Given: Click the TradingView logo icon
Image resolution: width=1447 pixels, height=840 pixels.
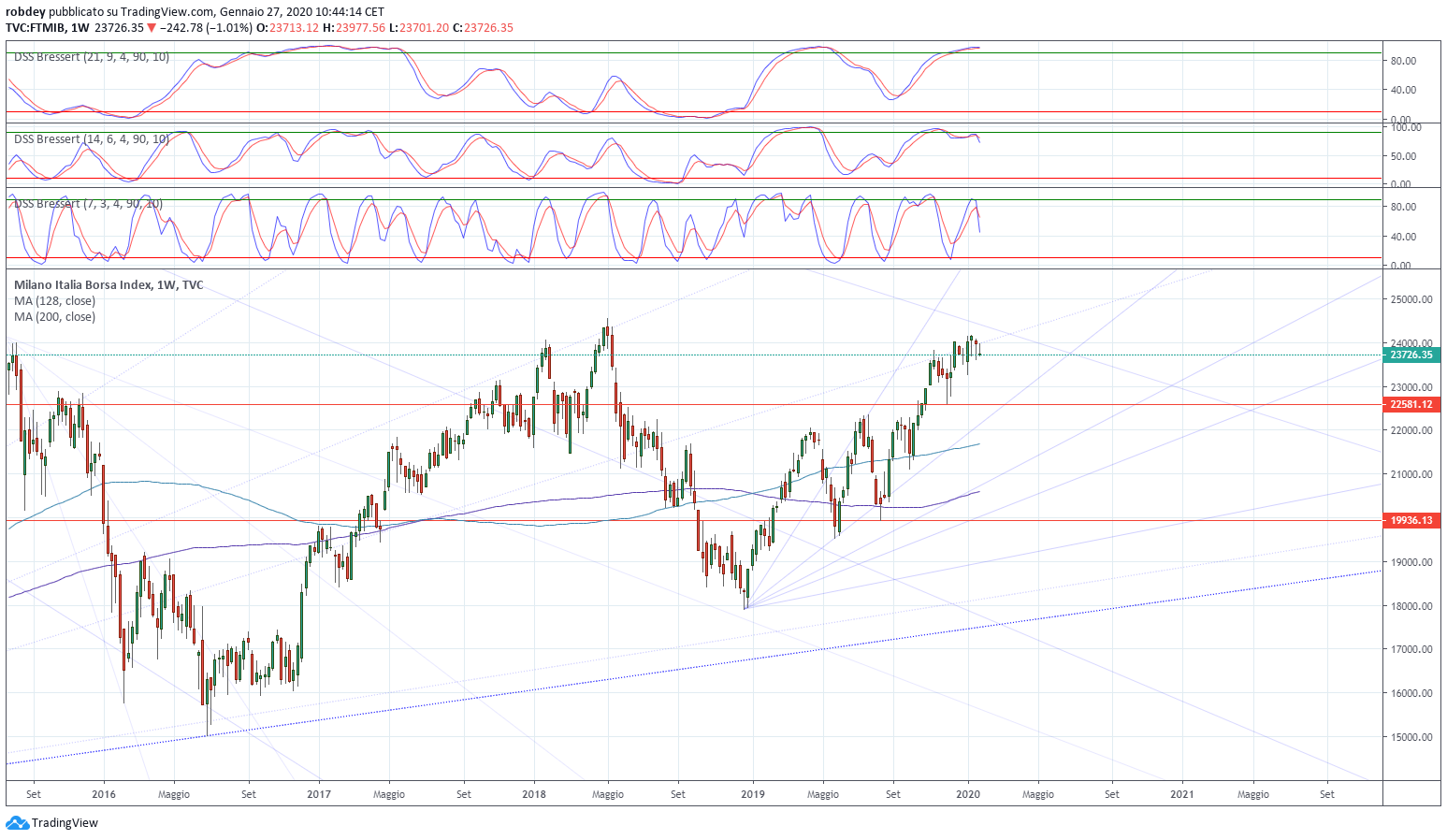Looking at the screenshot, I should (17, 823).
